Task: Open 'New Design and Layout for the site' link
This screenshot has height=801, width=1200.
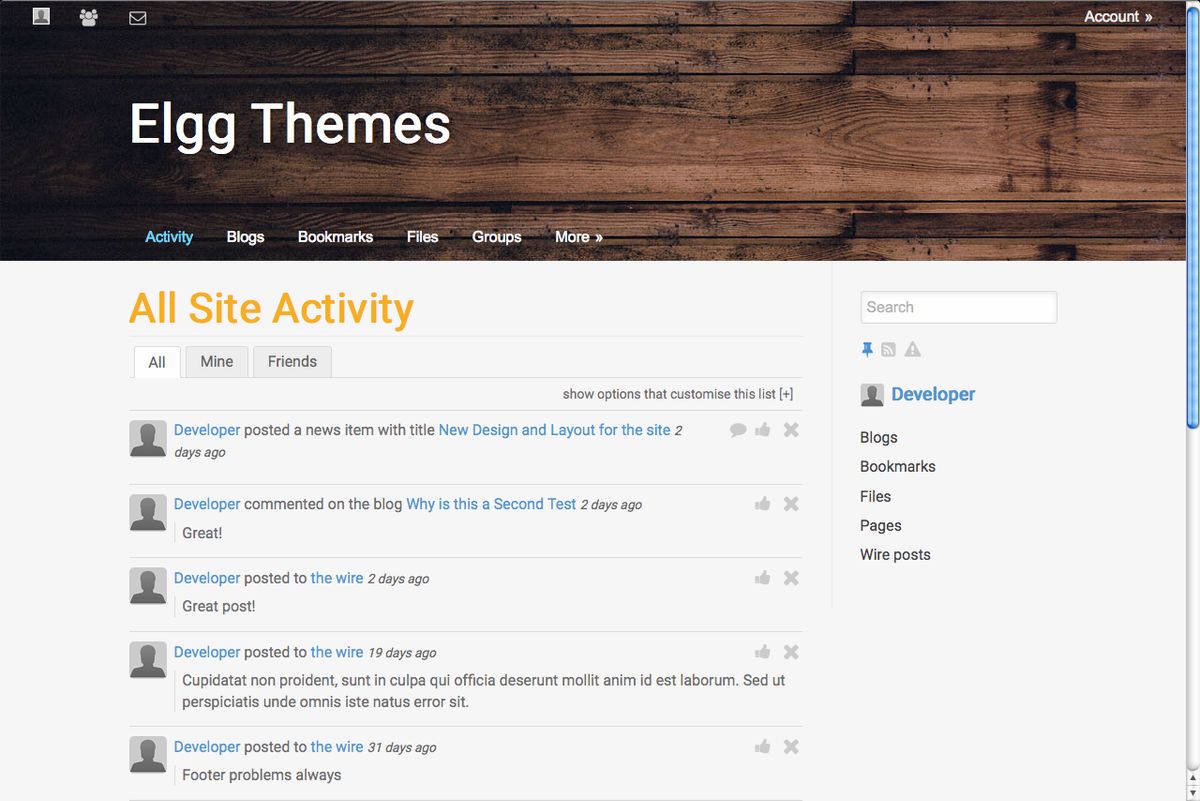Action: click(x=554, y=430)
